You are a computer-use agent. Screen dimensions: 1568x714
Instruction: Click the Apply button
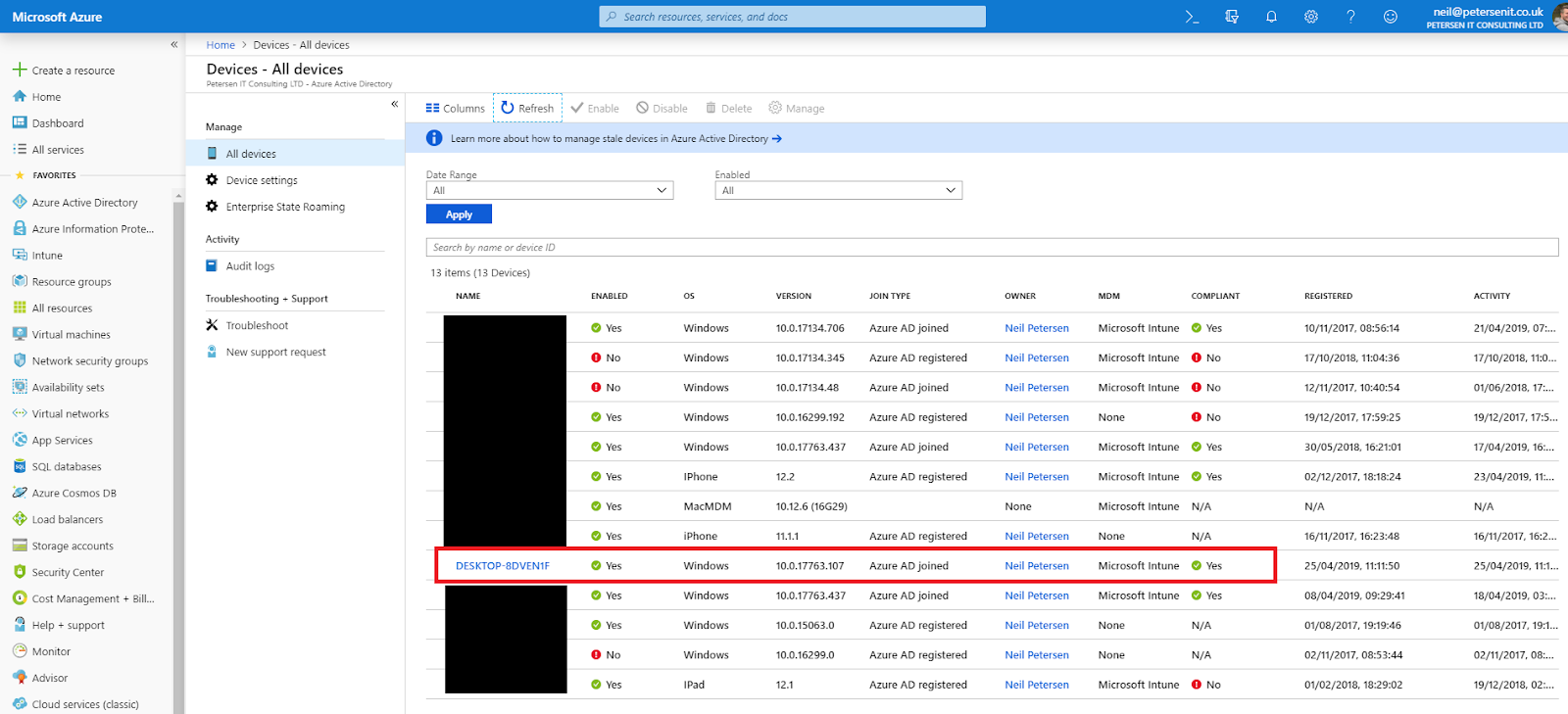[459, 214]
